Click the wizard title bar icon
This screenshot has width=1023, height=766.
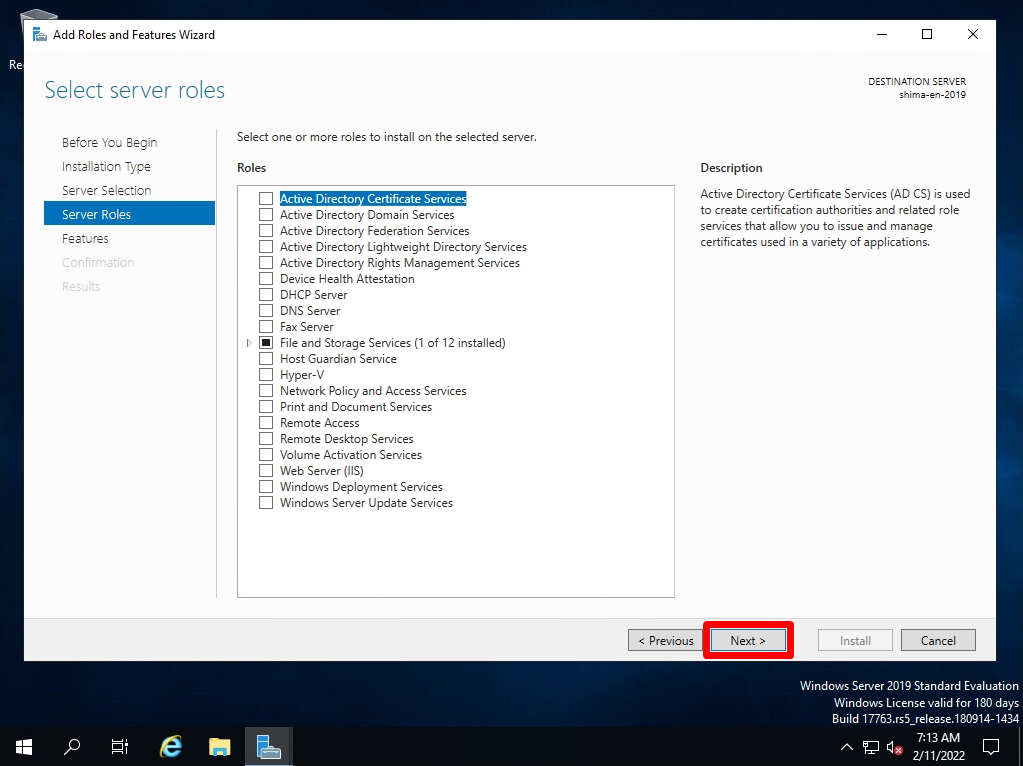40,35
